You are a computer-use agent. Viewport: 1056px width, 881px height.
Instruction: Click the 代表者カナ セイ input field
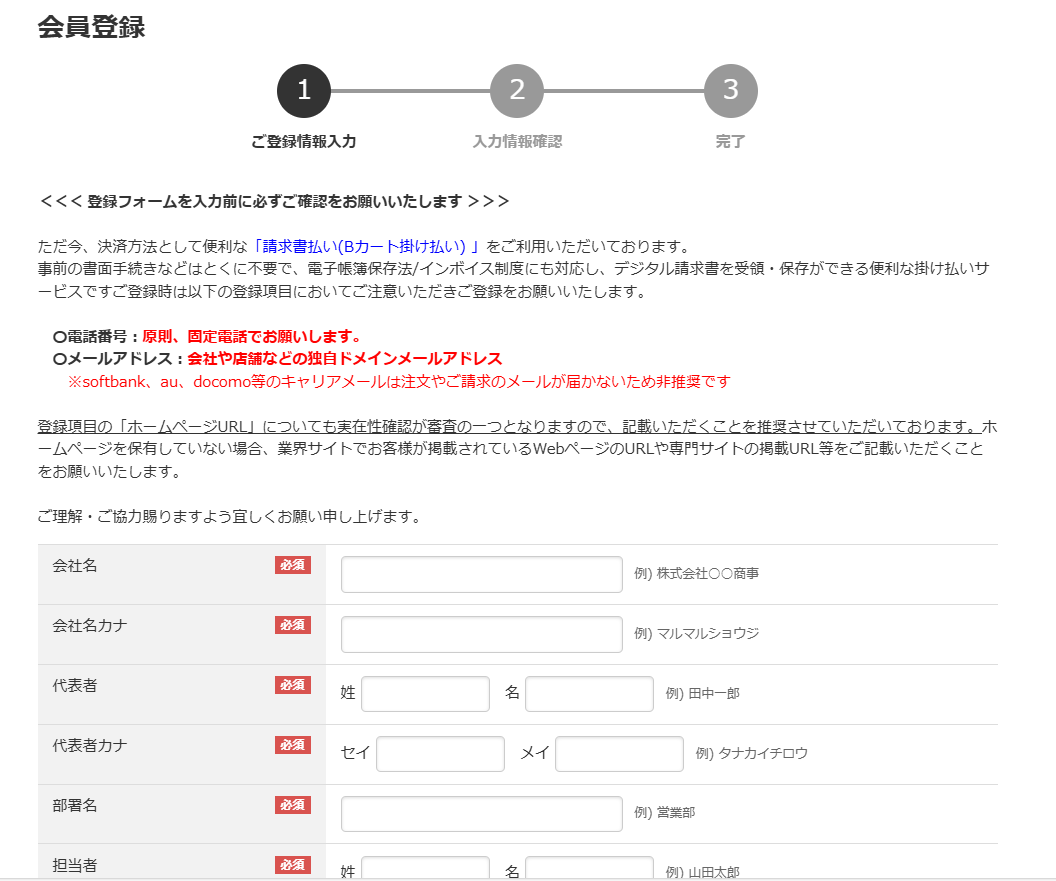click(x=440, y=754)
